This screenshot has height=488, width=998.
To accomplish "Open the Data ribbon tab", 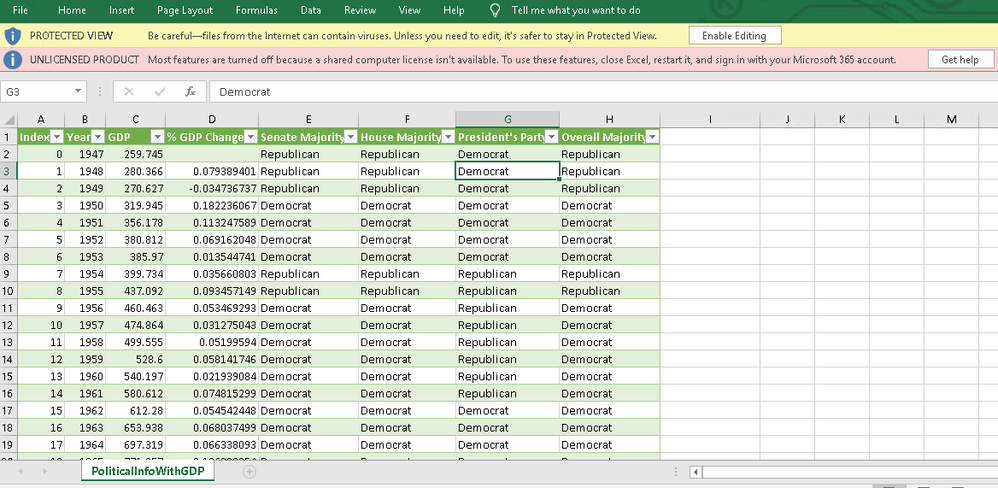I will coord(311,10).
